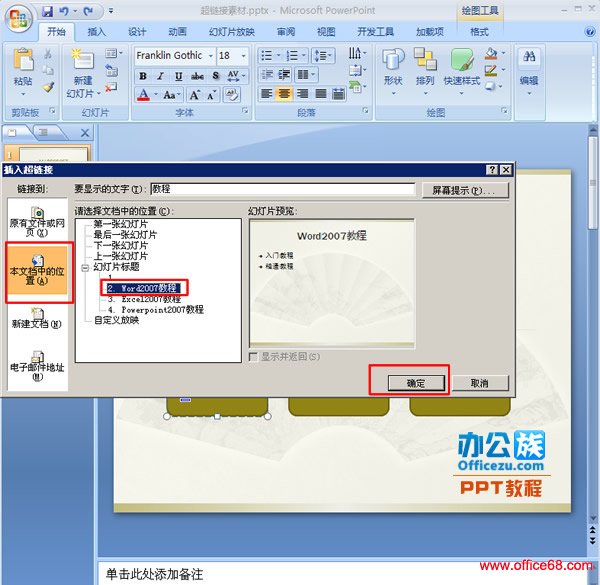Open line spacing dropdown
The height and width of the screenshot is (585, 600).
323,56
